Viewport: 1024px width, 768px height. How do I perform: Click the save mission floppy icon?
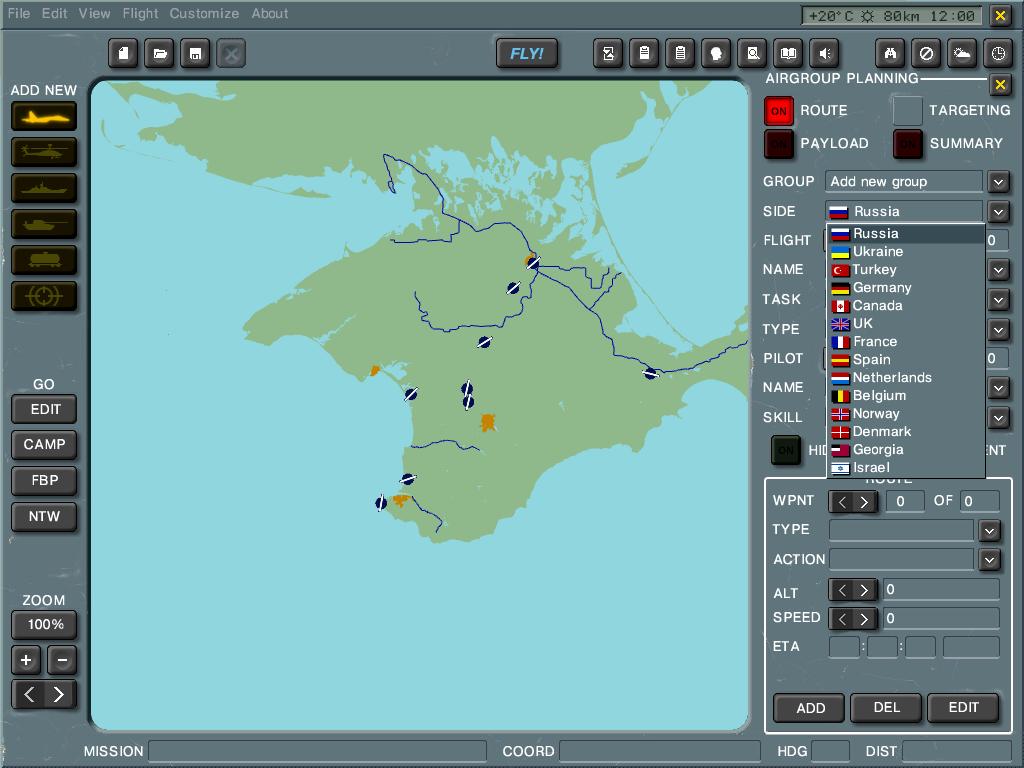196,54
